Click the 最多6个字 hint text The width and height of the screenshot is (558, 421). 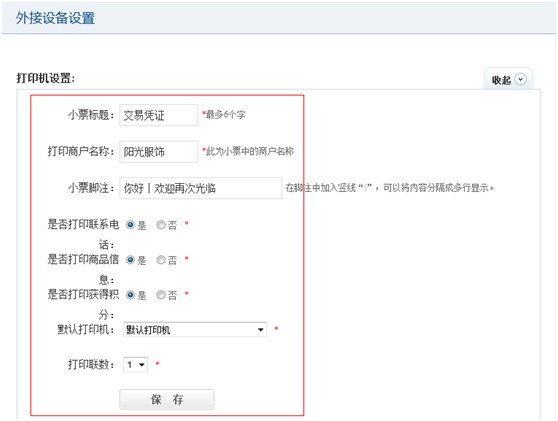(x=225, y=115)
